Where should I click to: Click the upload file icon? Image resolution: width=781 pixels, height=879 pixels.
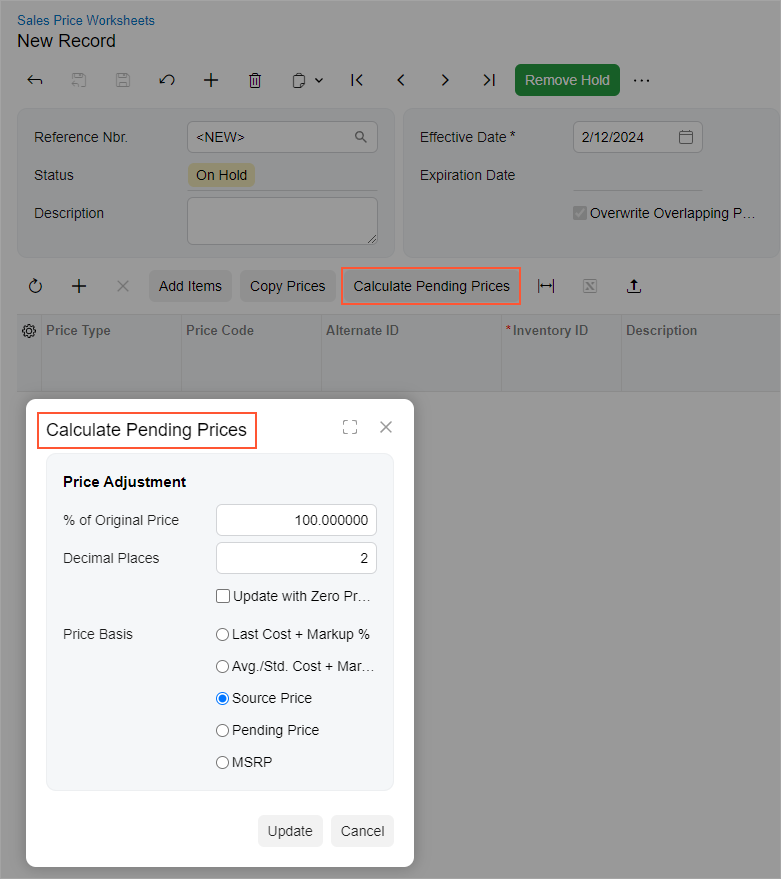tap(634, 286)
